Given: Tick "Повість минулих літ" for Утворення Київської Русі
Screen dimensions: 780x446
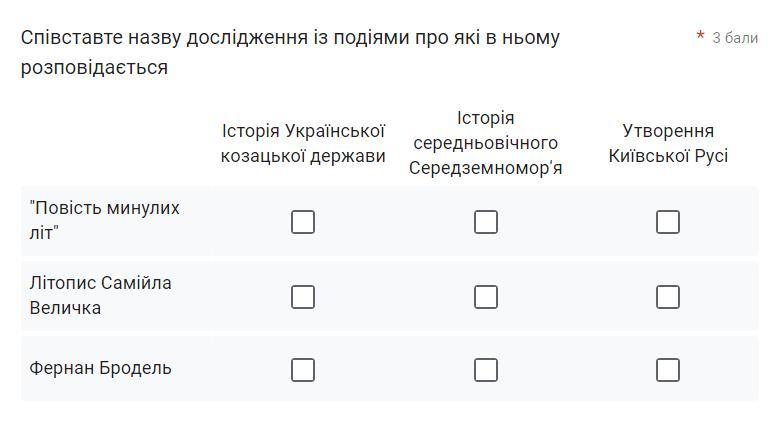Looking at the screenshot, I should point(668,221).
